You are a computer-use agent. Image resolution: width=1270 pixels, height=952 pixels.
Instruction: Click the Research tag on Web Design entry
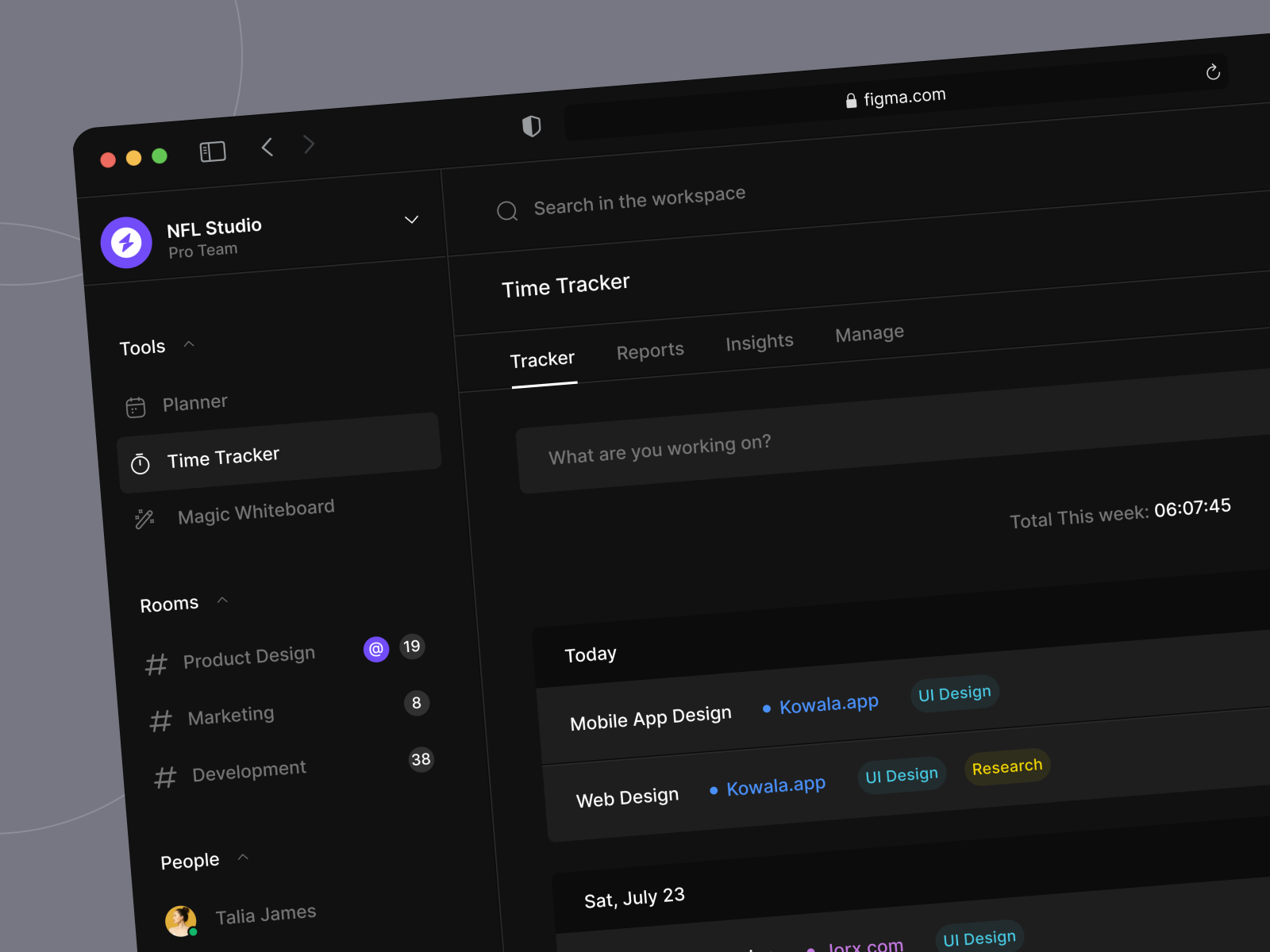(x=1006, y=766)
